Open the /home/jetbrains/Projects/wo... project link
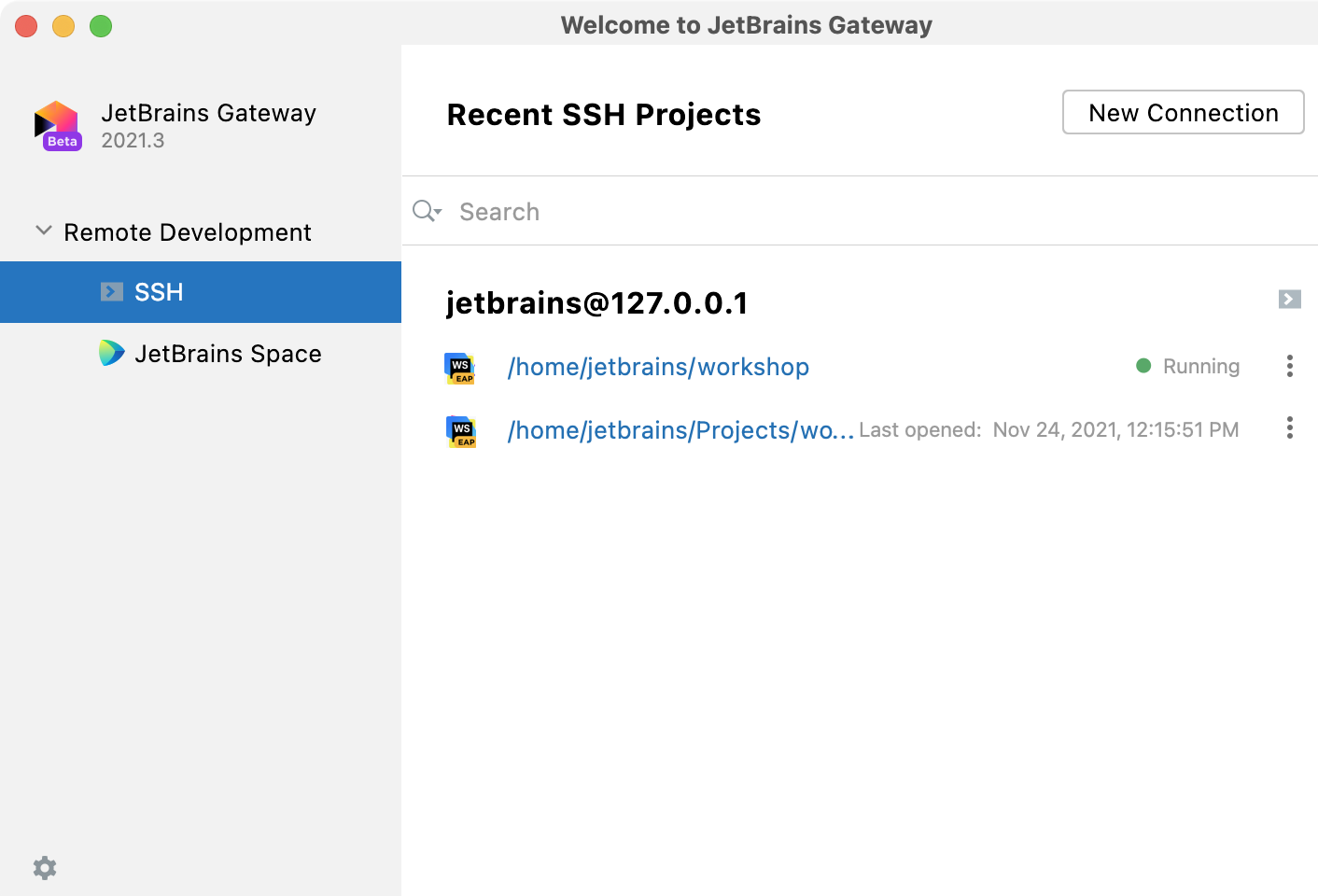 click(x=680, y=430)
